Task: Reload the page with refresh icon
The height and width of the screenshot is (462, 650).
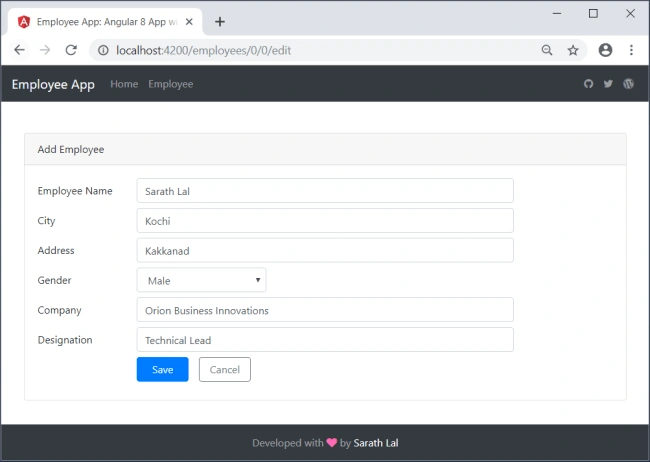Action: point(71,50)
